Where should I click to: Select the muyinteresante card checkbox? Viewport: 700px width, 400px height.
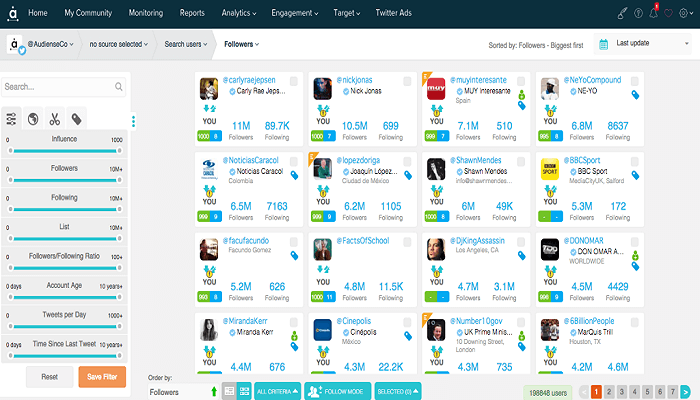tap(521, 81)
